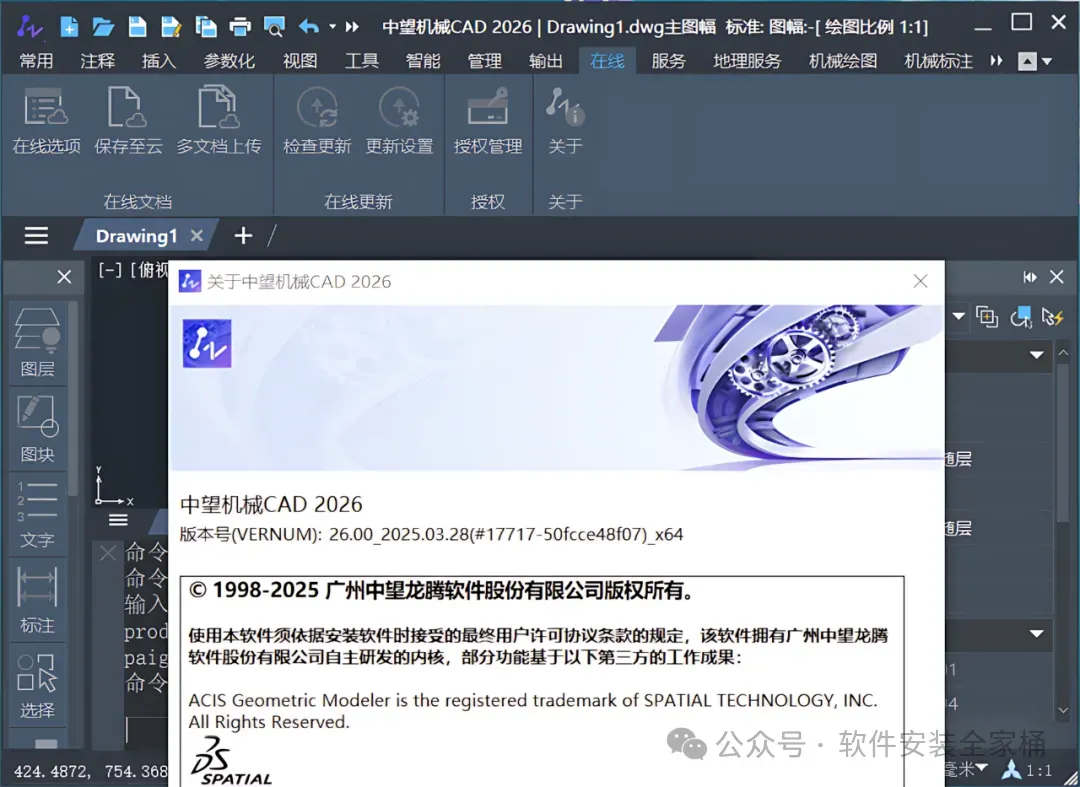Click the command line input field
Screen dimensions: 1080x787
(147, 731)
